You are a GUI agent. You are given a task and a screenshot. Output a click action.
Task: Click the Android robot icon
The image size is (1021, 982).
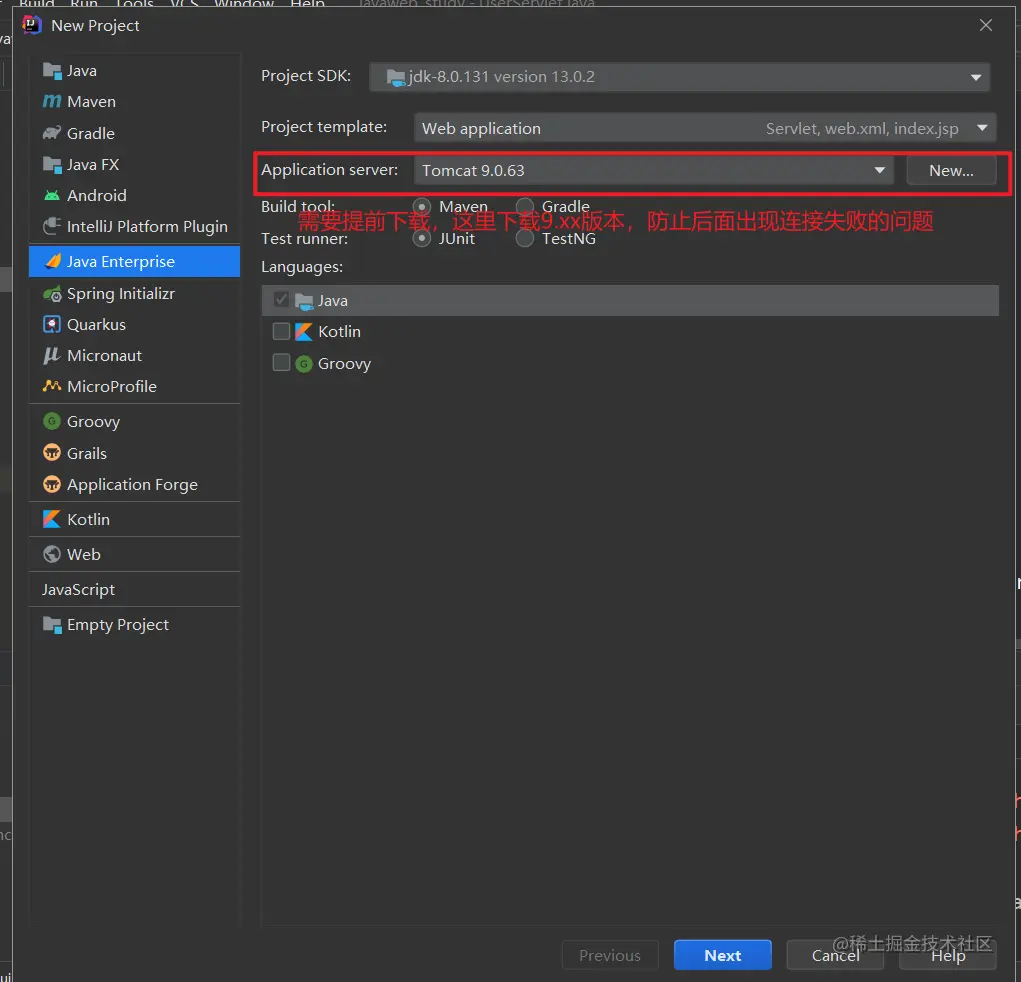tap(51, 195)
